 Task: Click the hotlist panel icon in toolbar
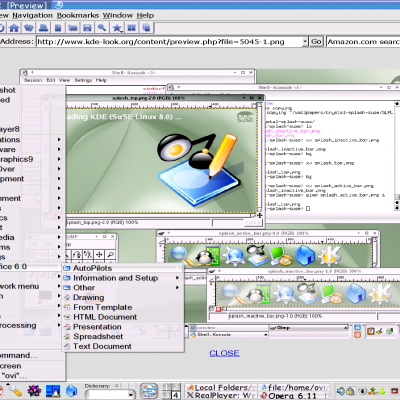click(x=29, y=28)
